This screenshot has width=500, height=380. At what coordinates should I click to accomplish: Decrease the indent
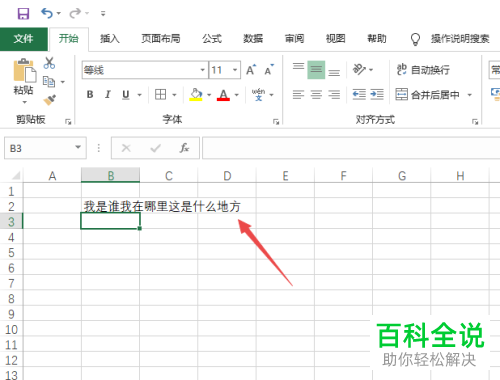coord(359,95)
